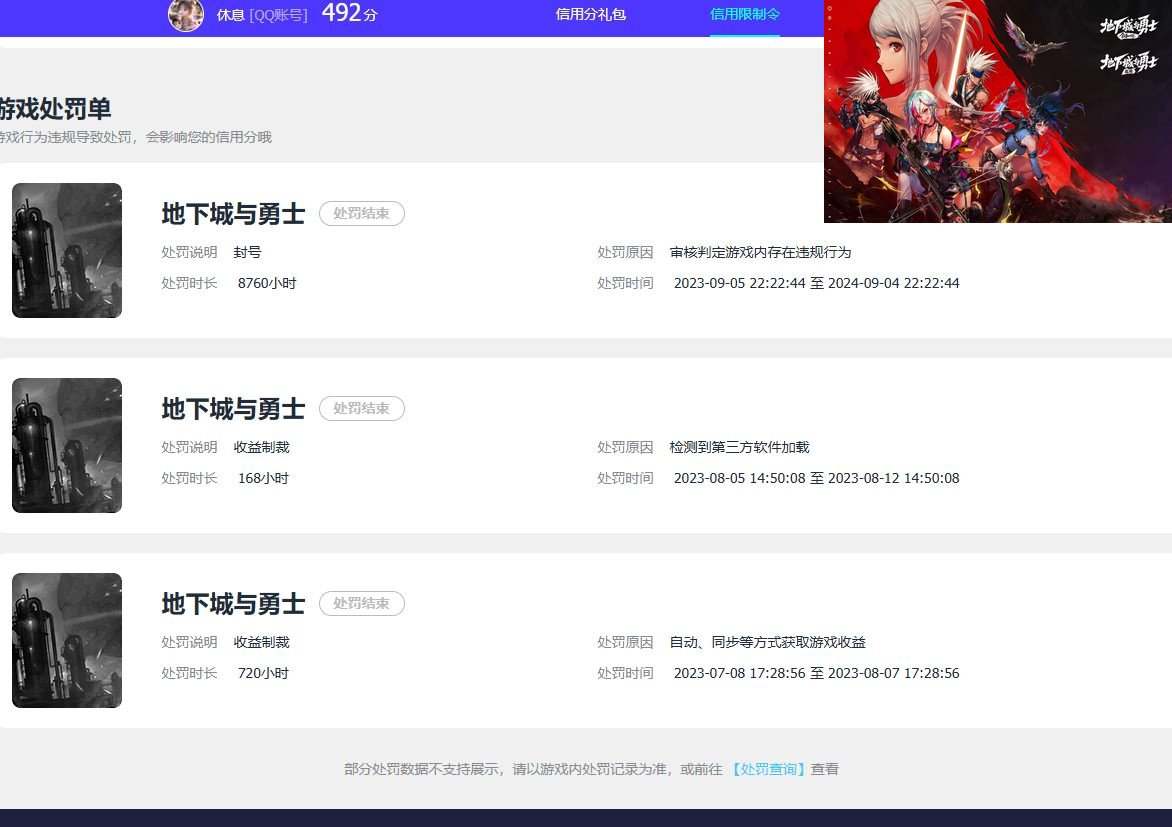Select the 168小时 duration value

click(x=263, y=479)
